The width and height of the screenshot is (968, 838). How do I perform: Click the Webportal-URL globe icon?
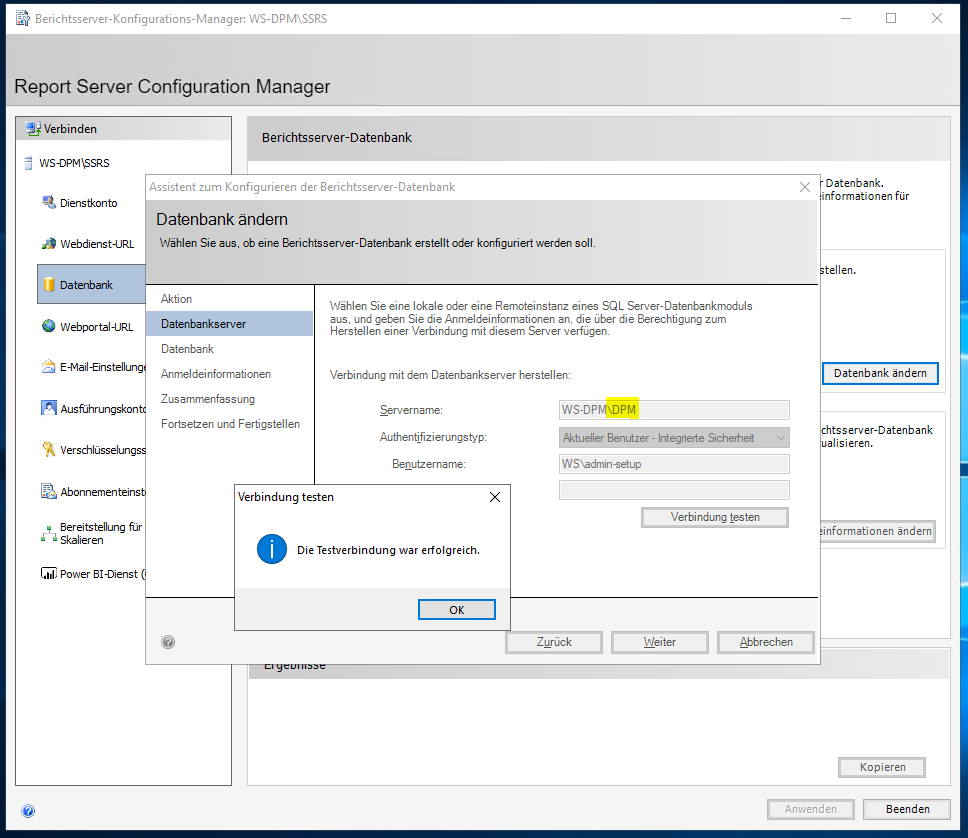click(x=49, y=325)
